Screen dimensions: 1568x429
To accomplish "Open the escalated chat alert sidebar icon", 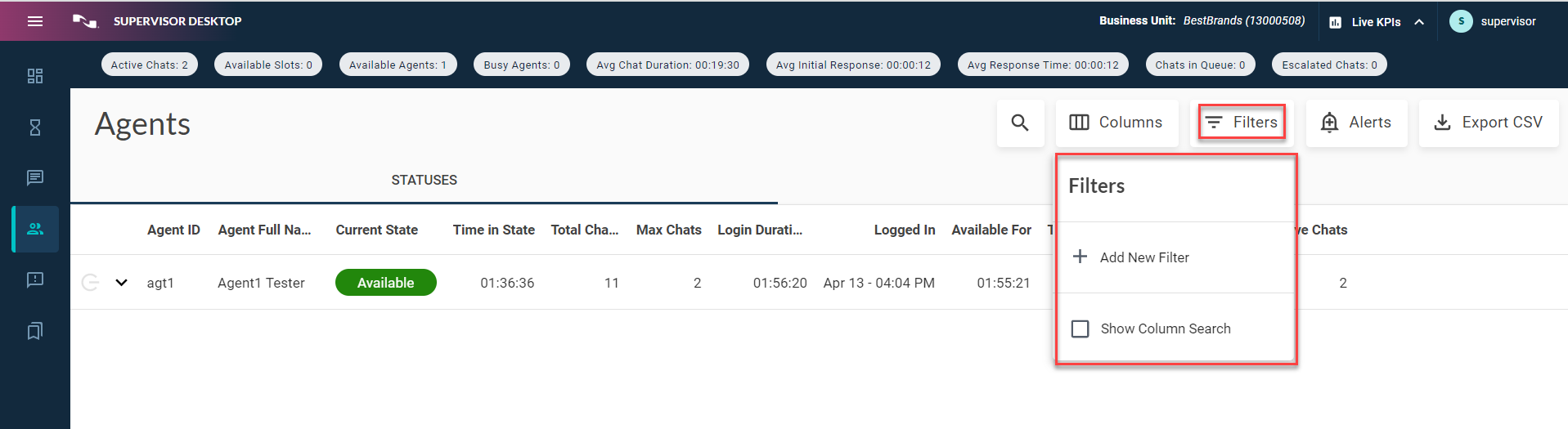I will click(35, 280).
